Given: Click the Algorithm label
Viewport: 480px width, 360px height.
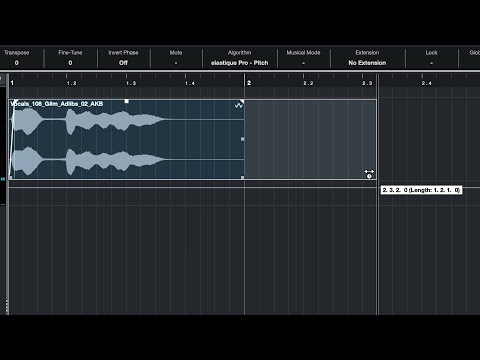Looking at the screenshot, I should click(x=239, y=53).
